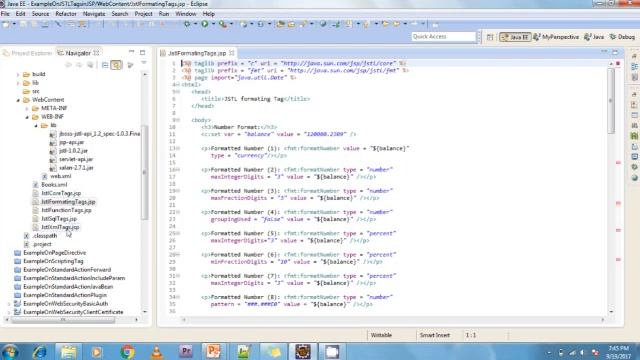640x360 pixels.
Task: Click the Windows Start button
Action: (10, 351)
